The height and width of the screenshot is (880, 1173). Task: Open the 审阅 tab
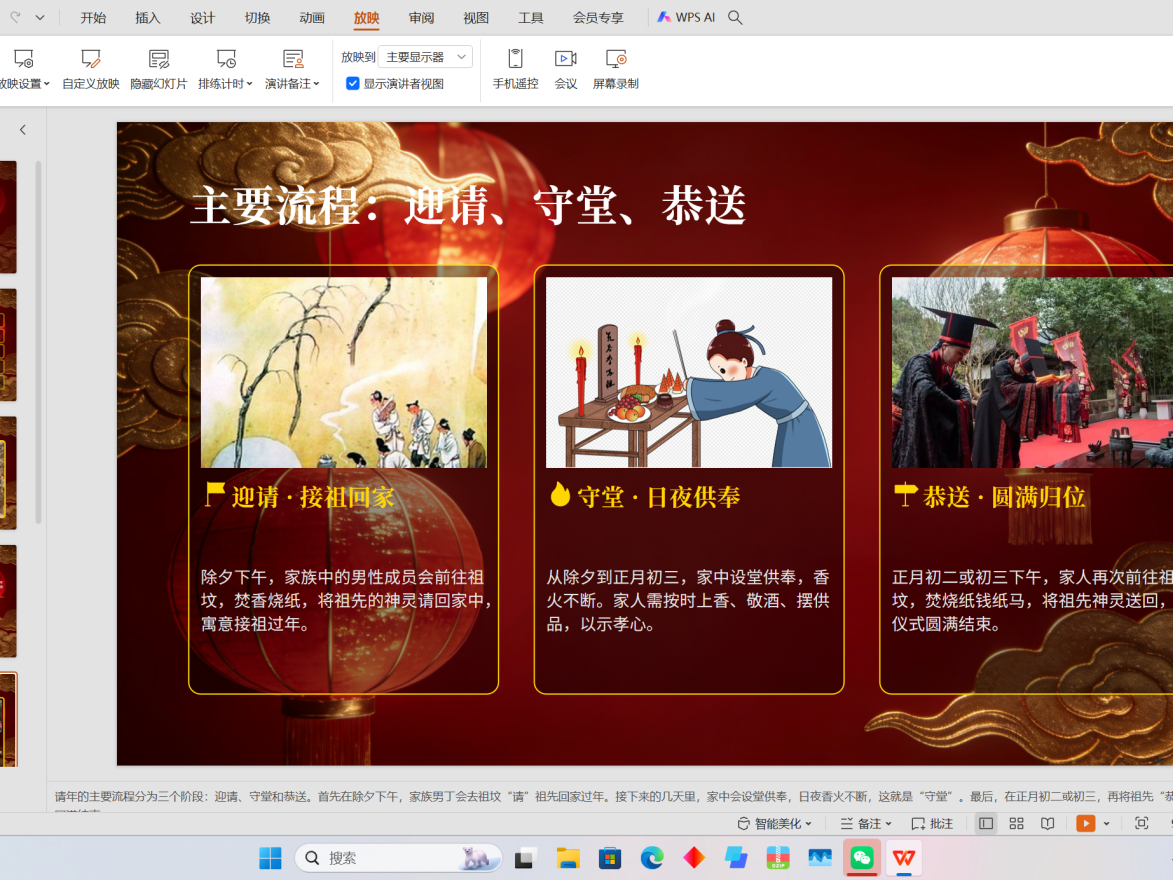(421, 18)
